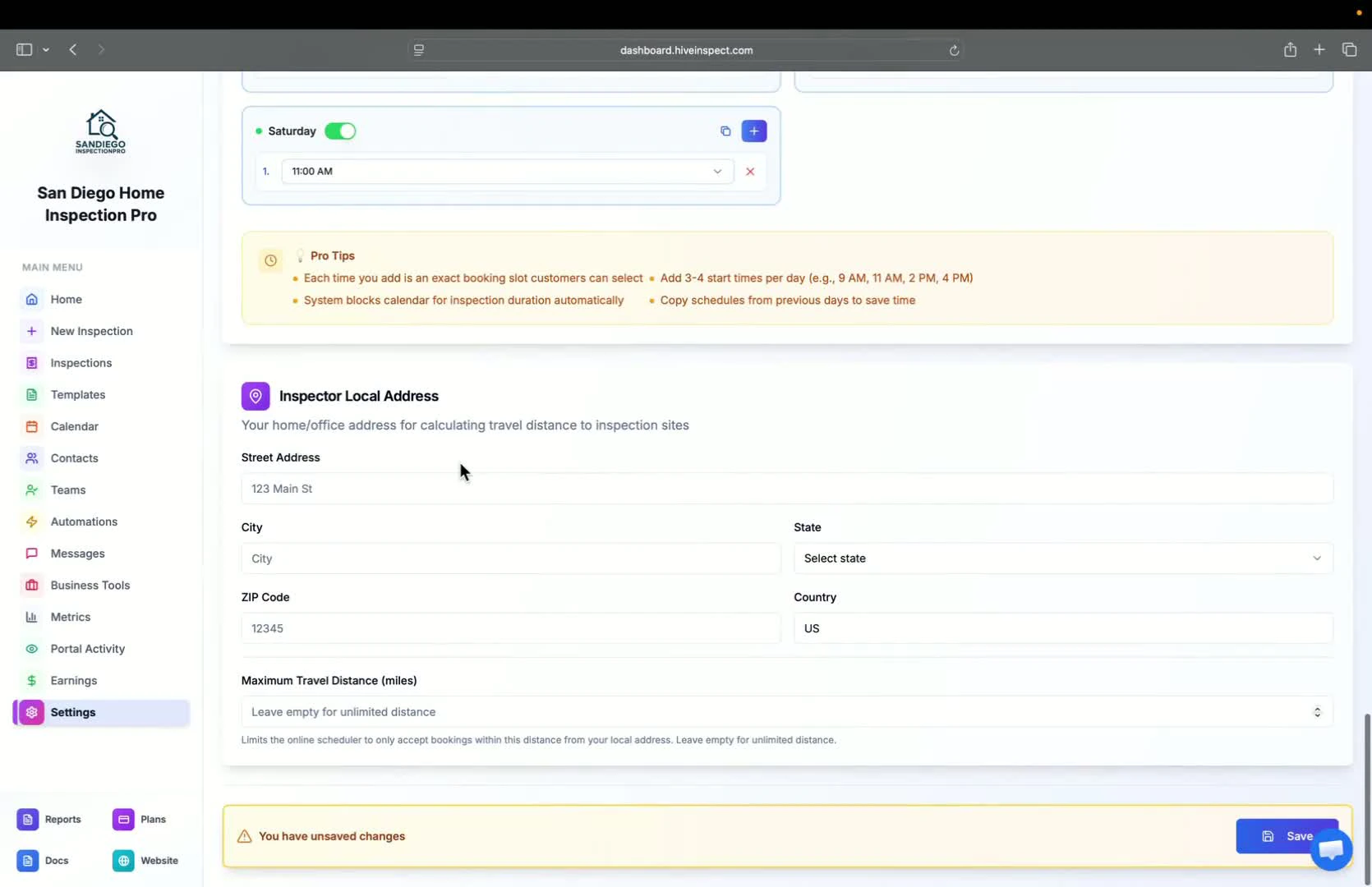Click the City input field
The height and width of the screenshot is (887, 1372).
(511, 558)
